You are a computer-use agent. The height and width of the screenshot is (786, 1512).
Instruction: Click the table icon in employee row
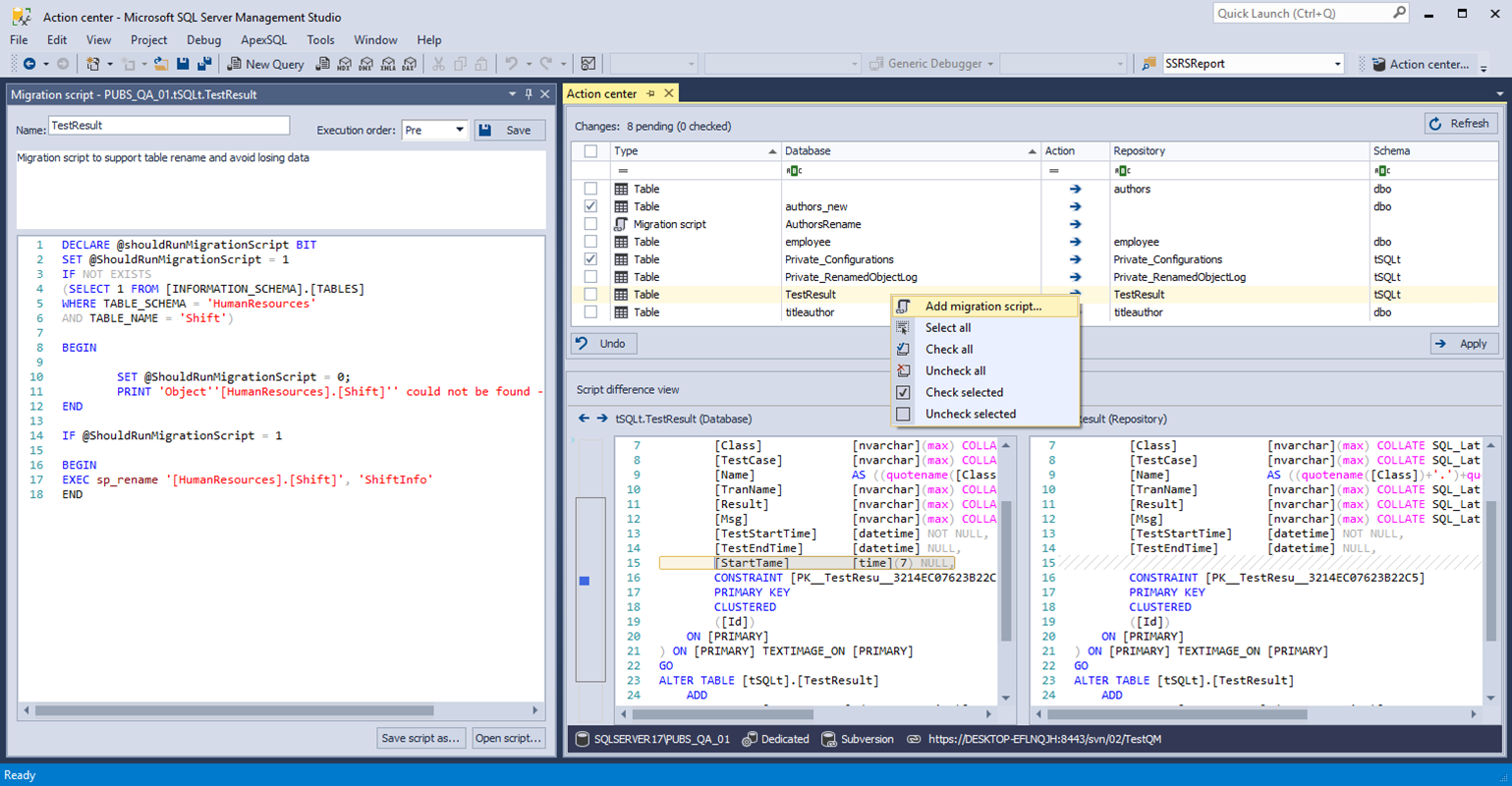tap(621, 242)
